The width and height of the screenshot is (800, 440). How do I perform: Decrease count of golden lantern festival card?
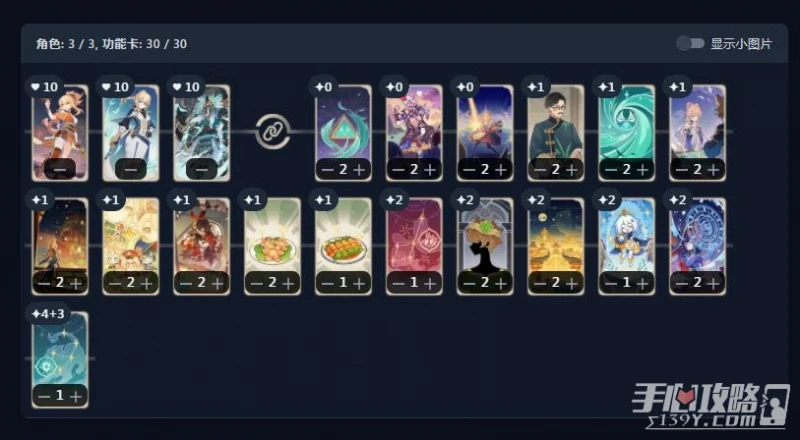540,283
